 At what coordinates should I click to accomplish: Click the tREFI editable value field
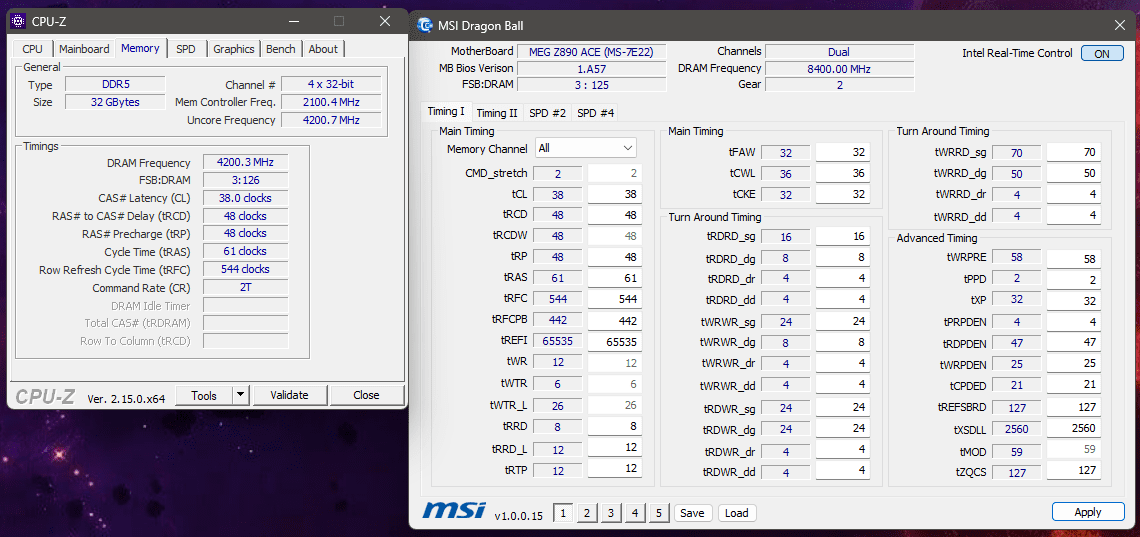coord(614,341)
